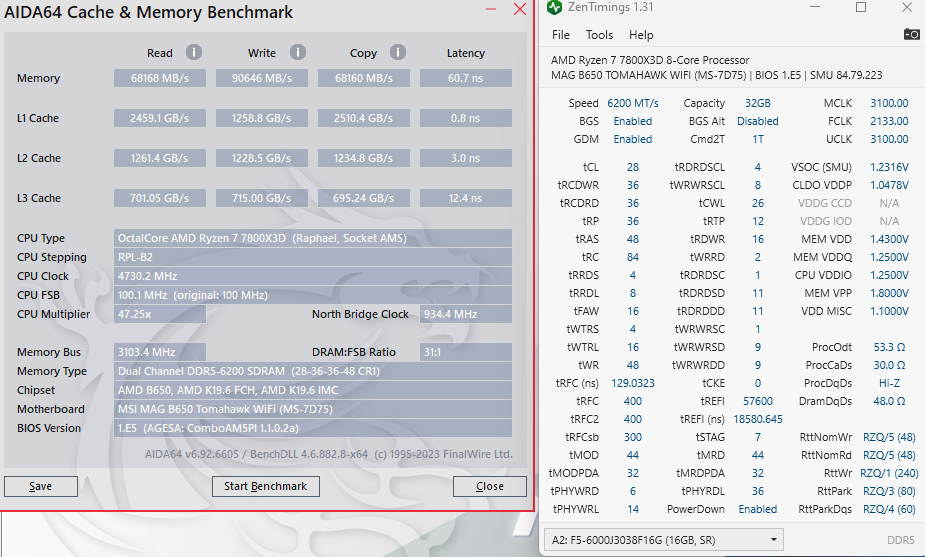Click the Capacity value 32GB in ZenTimings
Image resolution: width=925 pixels, height=557 pixels.
(758, 103)
